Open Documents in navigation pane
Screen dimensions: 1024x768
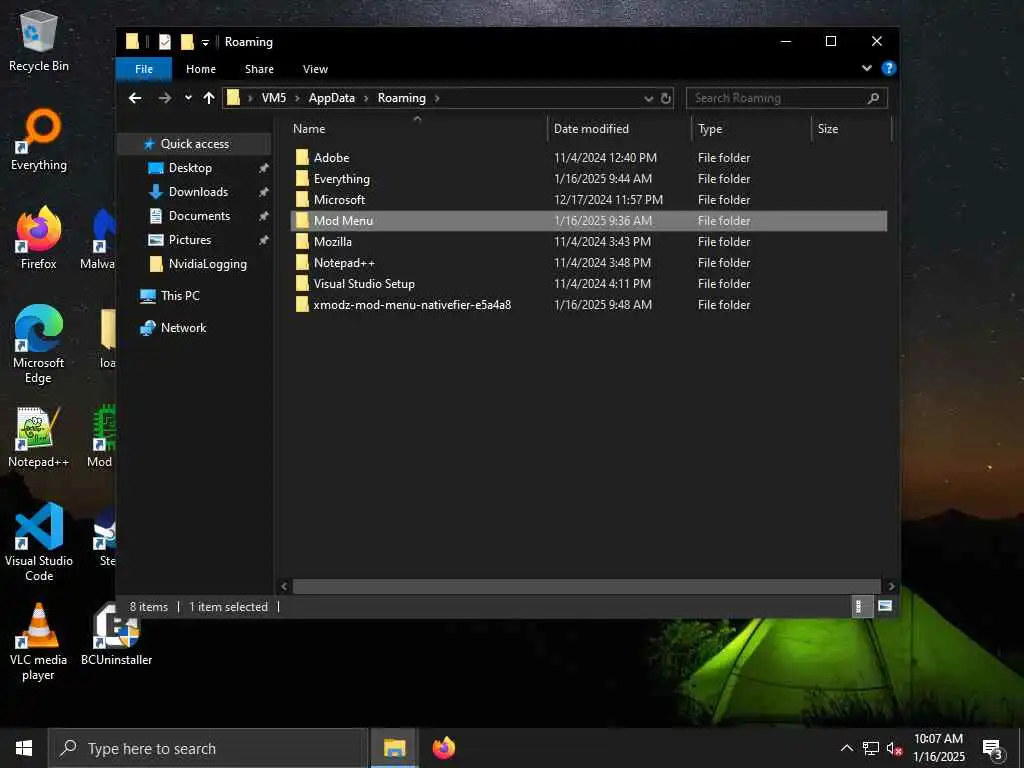pyautogui.click(x=199, y=216)
